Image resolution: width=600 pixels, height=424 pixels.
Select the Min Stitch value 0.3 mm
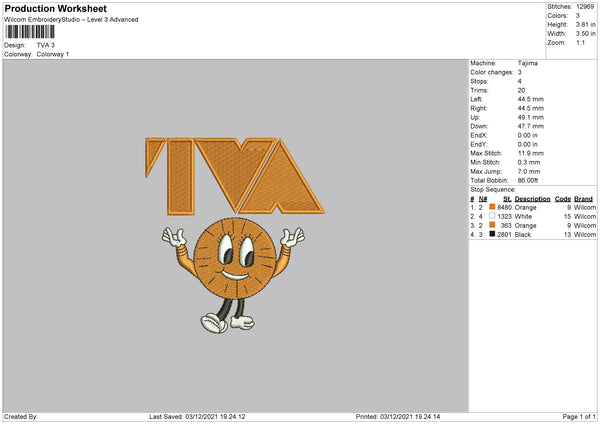click(529, 163)
